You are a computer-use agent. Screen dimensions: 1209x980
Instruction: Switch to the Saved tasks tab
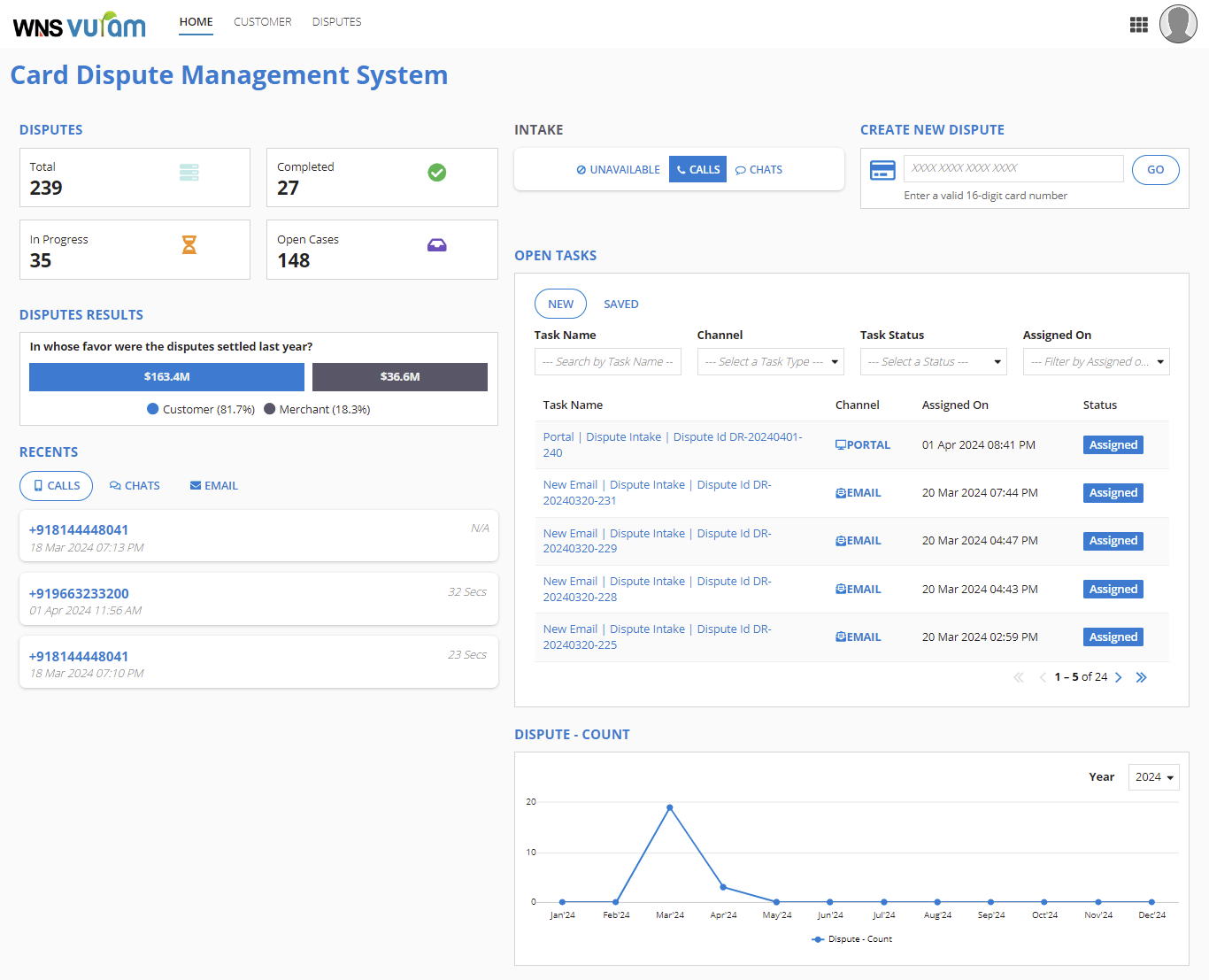620,305
